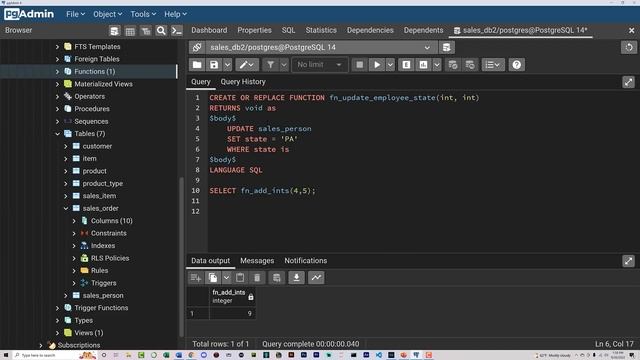
Task: Expand the Views (1) node
Action: coord(57,333)
